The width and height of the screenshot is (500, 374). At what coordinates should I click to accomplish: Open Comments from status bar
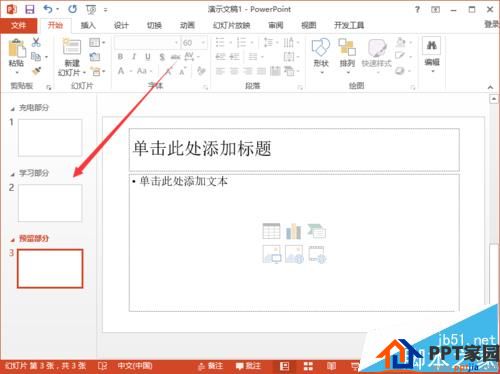coord(248,366)
